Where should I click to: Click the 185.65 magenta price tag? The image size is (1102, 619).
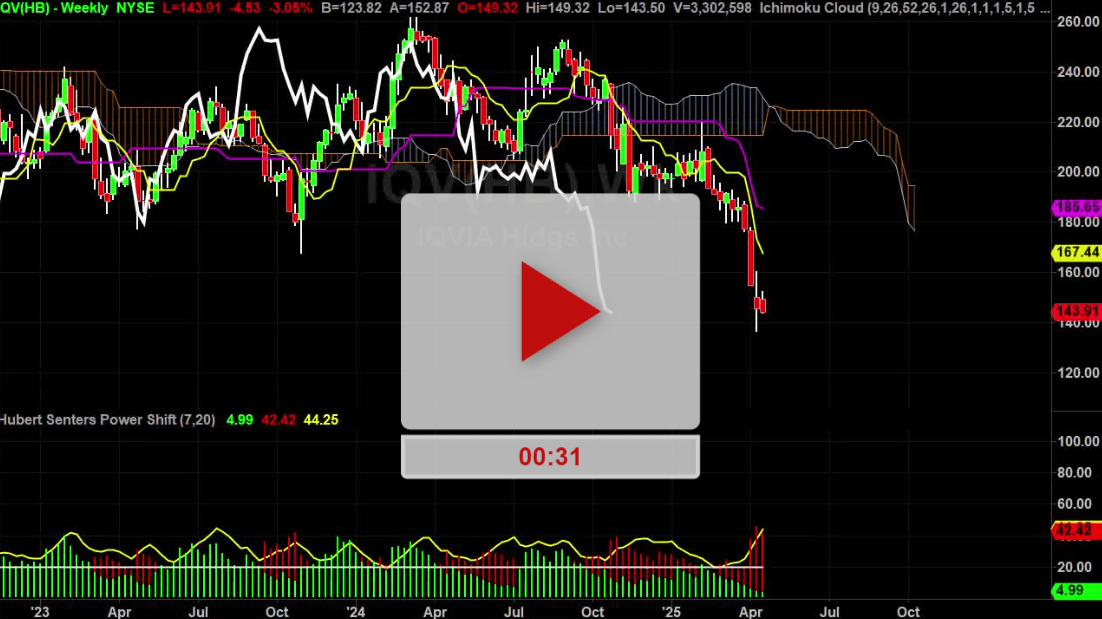point(1077,207)
